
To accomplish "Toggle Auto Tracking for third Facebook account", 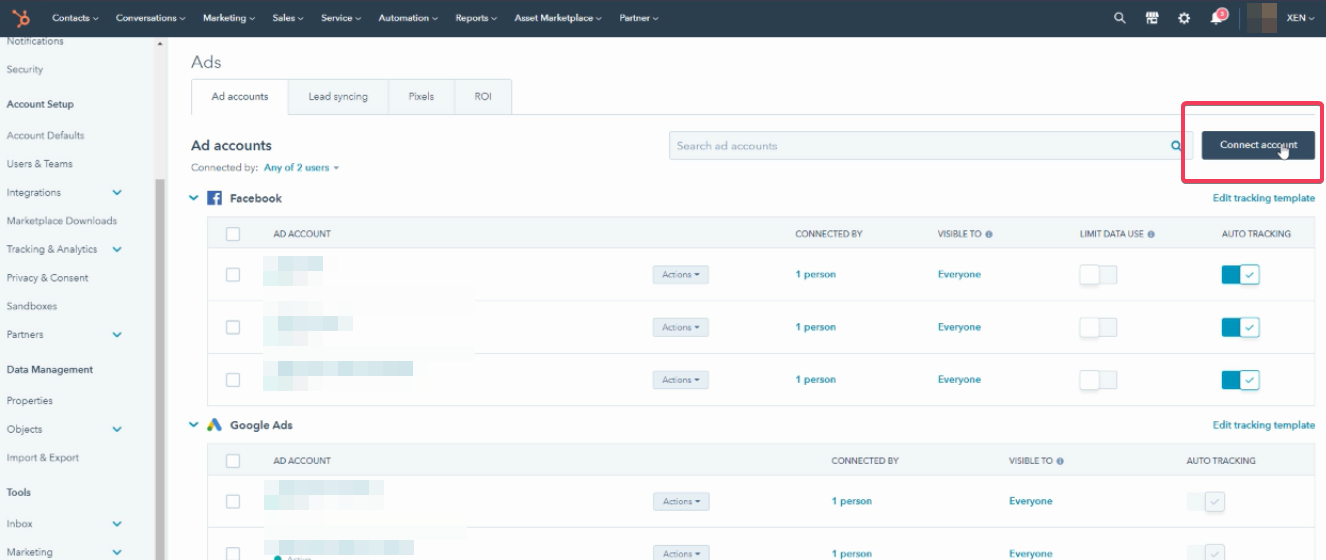I will (x=1240, y=380).
